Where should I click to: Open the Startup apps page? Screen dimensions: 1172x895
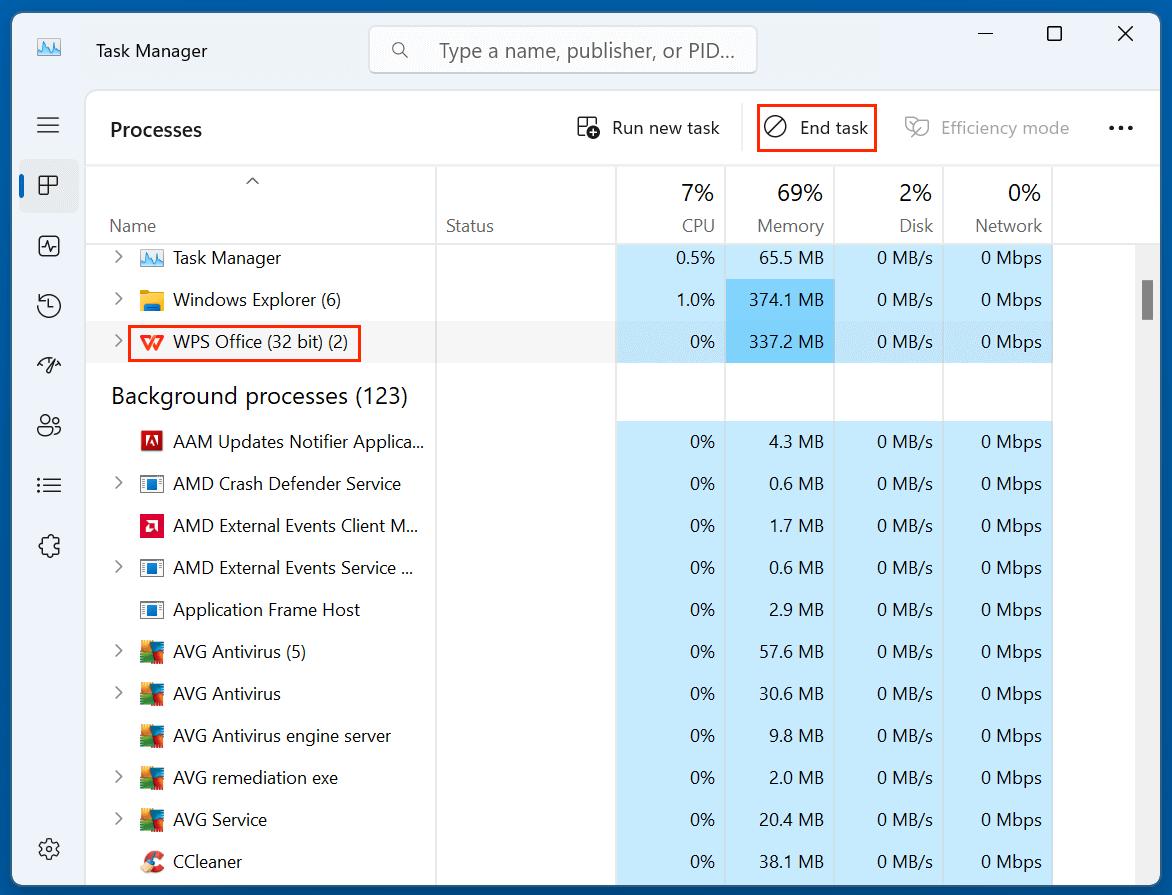(48, 365)
